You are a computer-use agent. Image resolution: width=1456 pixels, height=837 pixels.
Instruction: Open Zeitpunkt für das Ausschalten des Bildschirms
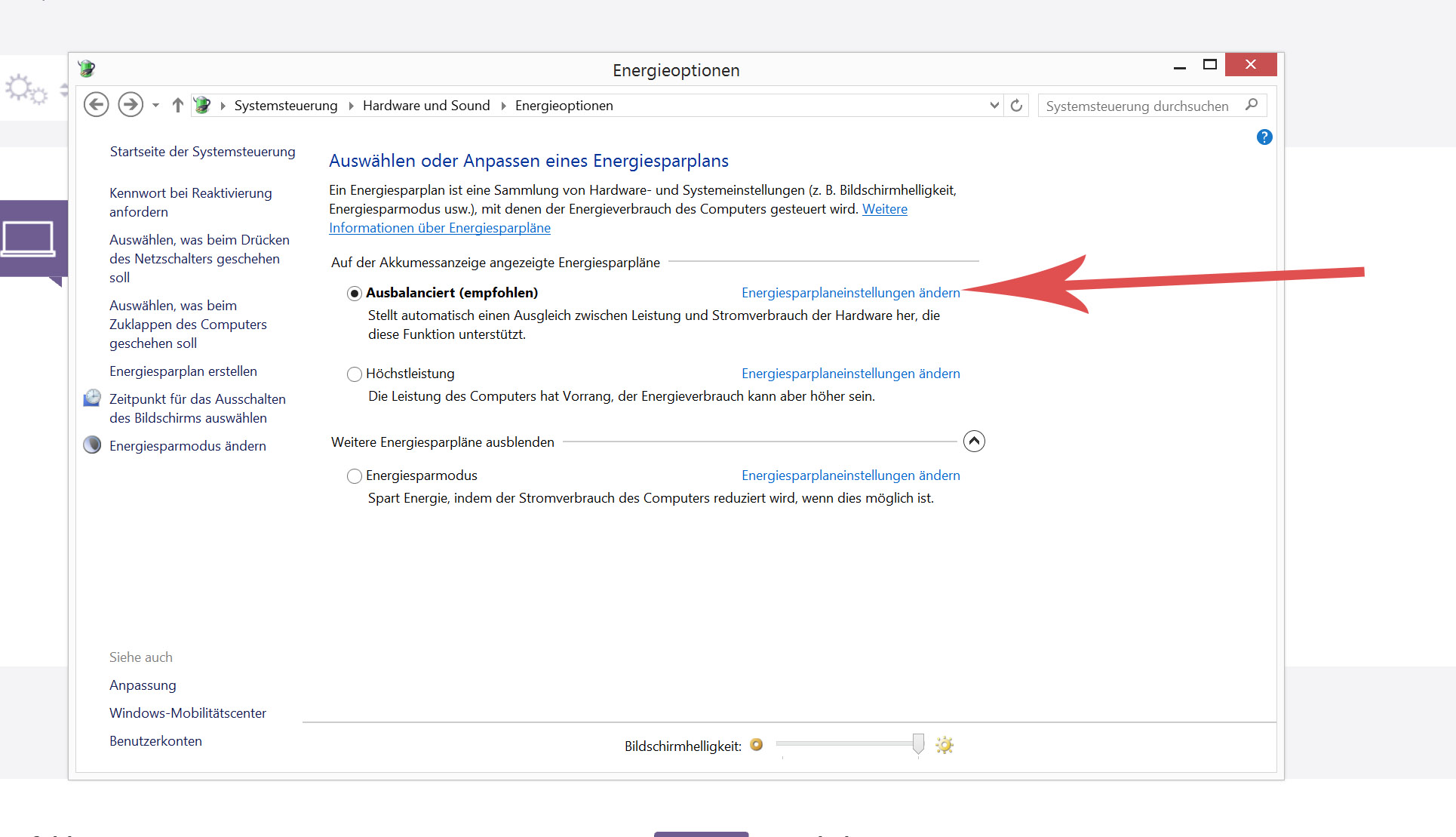click(x=198, y=408)
